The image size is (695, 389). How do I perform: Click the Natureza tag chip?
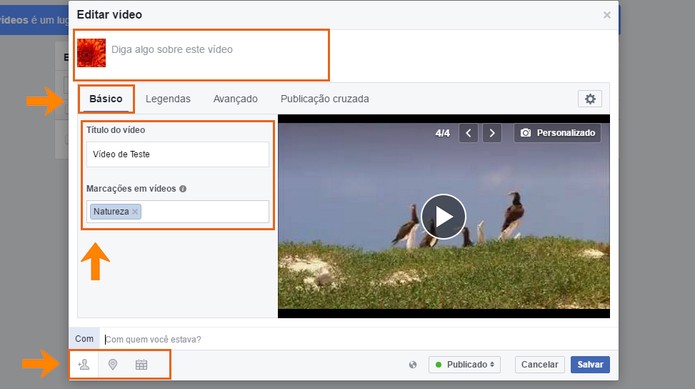(x=115, y=212)
